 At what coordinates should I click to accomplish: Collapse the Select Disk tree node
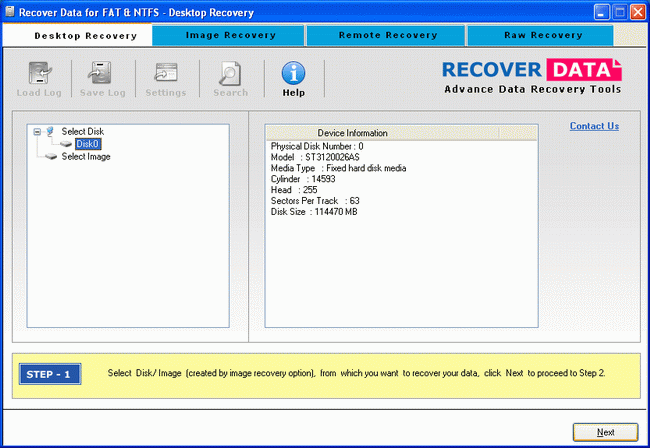37,132
